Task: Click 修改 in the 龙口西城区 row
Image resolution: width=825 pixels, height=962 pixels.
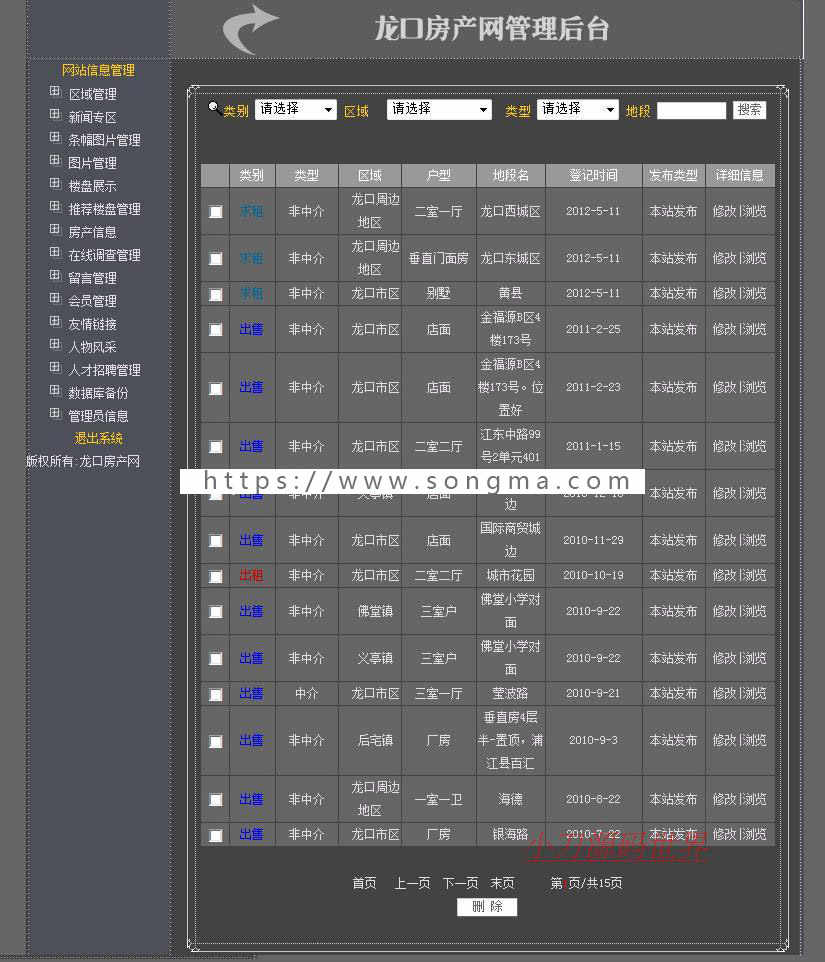Action: click(x=724, y=211)
